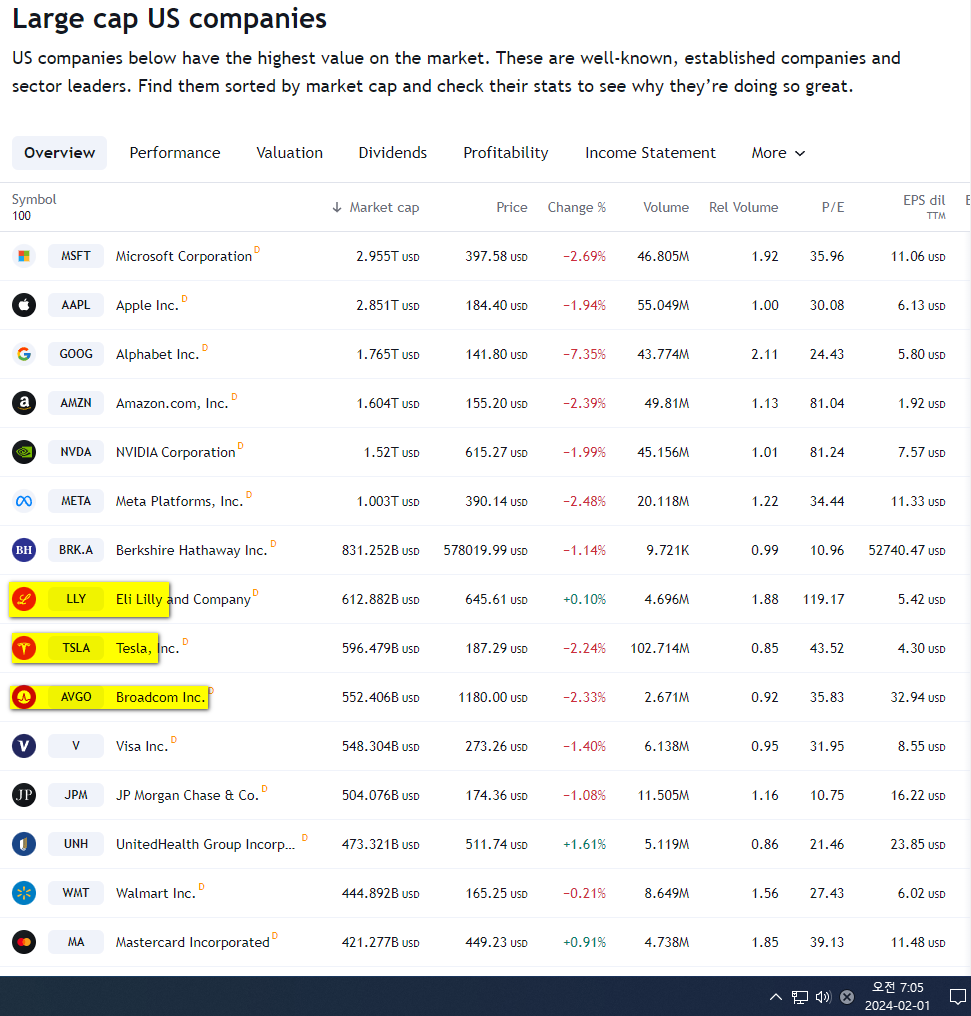Click the MSFT ticker badge
The image size is (971, 1016).
(x=76, y=256)
